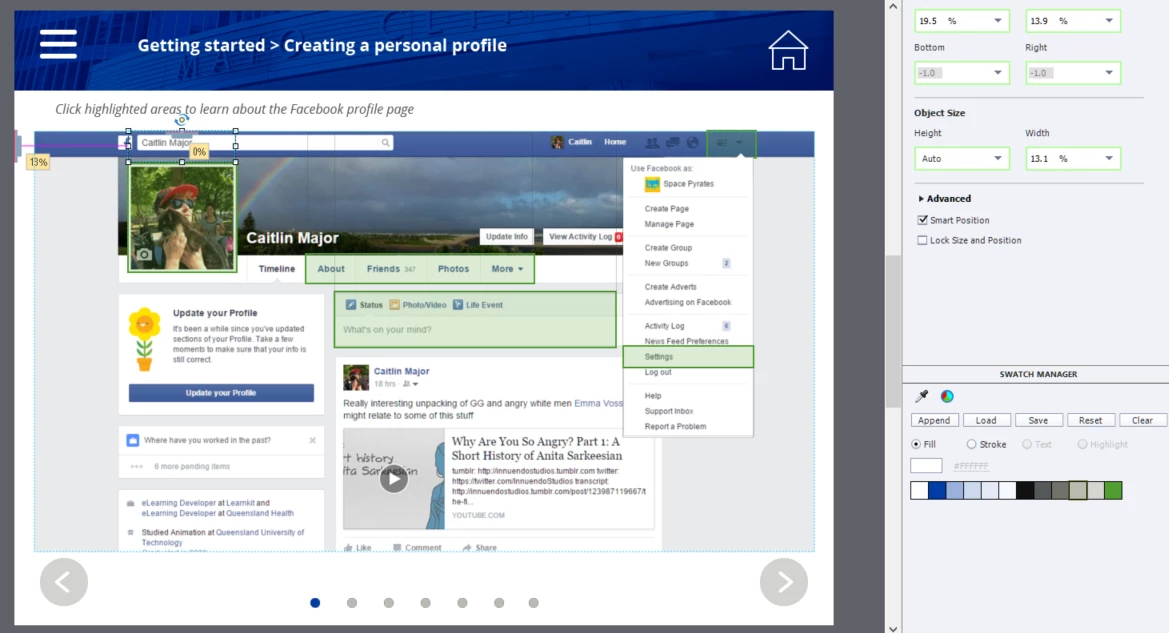
Task: Open the hamburger menu icon in slide header
Action: pos(58,44)
